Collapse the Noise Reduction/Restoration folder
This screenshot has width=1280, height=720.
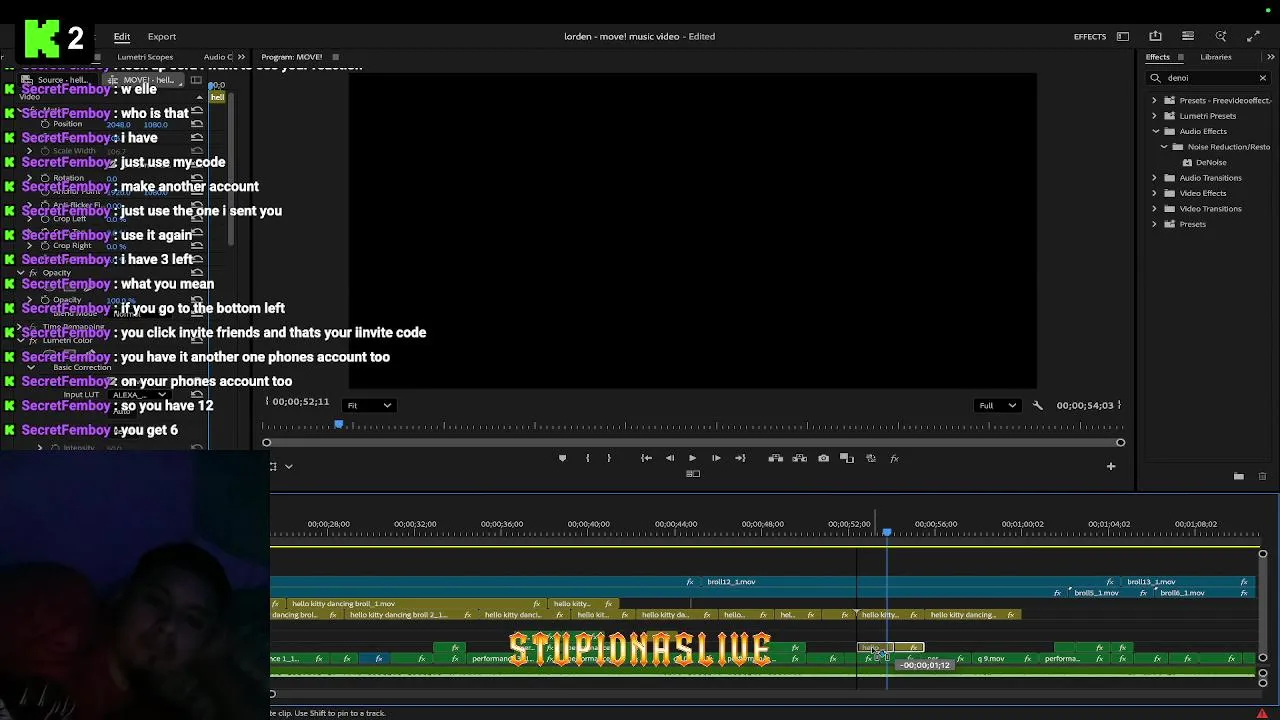1164,147
